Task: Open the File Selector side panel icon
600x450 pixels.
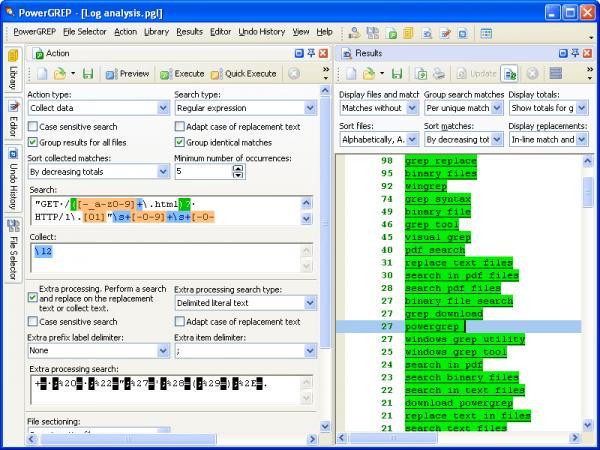Action: point(13,226)
